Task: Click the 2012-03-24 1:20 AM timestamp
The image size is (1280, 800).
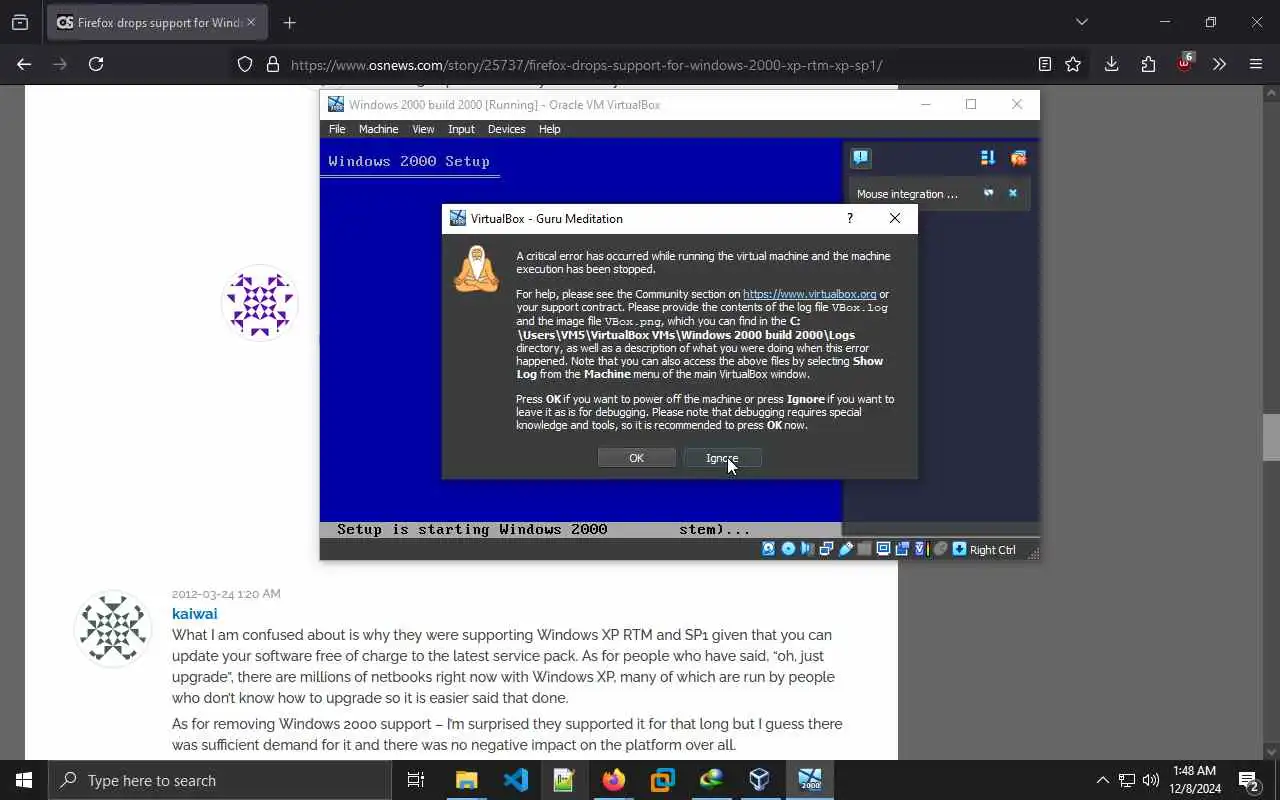Action: pyautogui.click(x=226, y=593)
